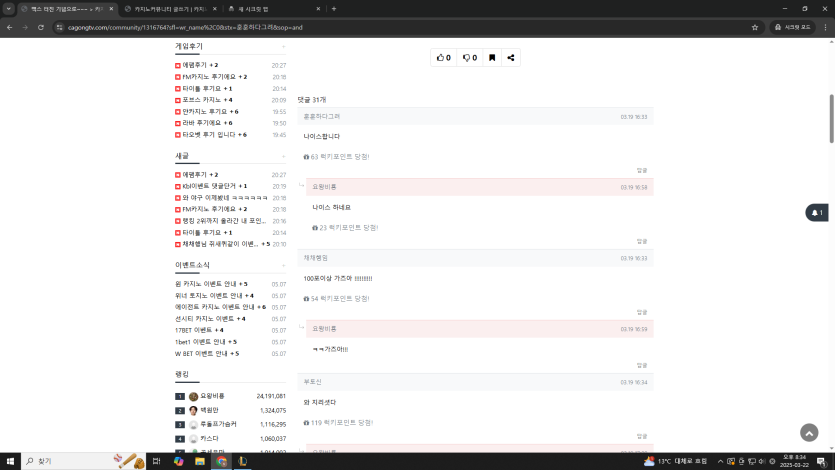Reply to 요왕비룡's comment '나이스 하네요'

(642, 241)
